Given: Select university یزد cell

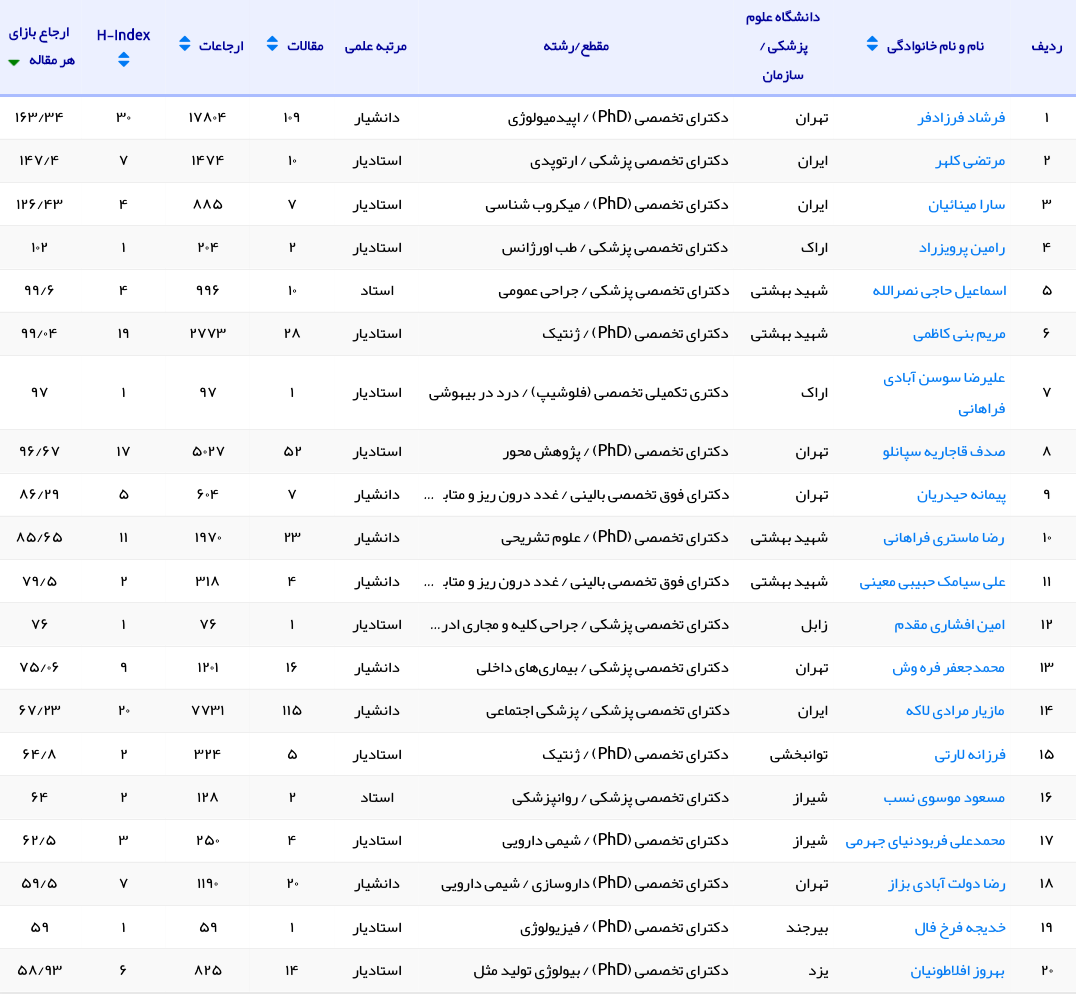Looking at the screenshot, I should (818, 971).
